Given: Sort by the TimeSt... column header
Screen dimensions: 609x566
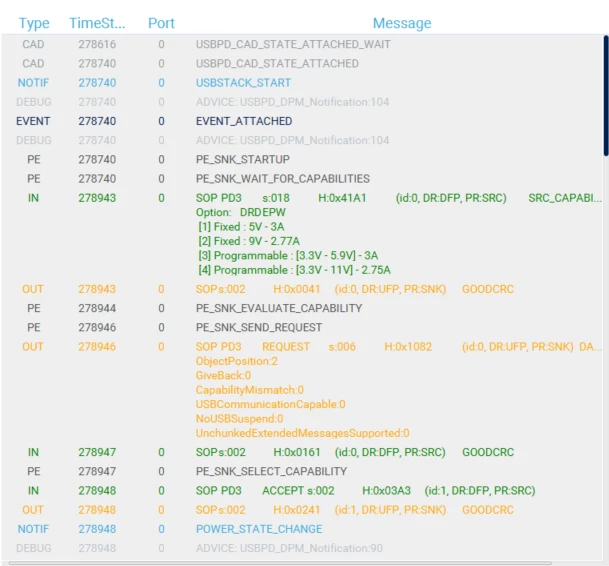Looking at the screenshot, I should click(97, 23).
